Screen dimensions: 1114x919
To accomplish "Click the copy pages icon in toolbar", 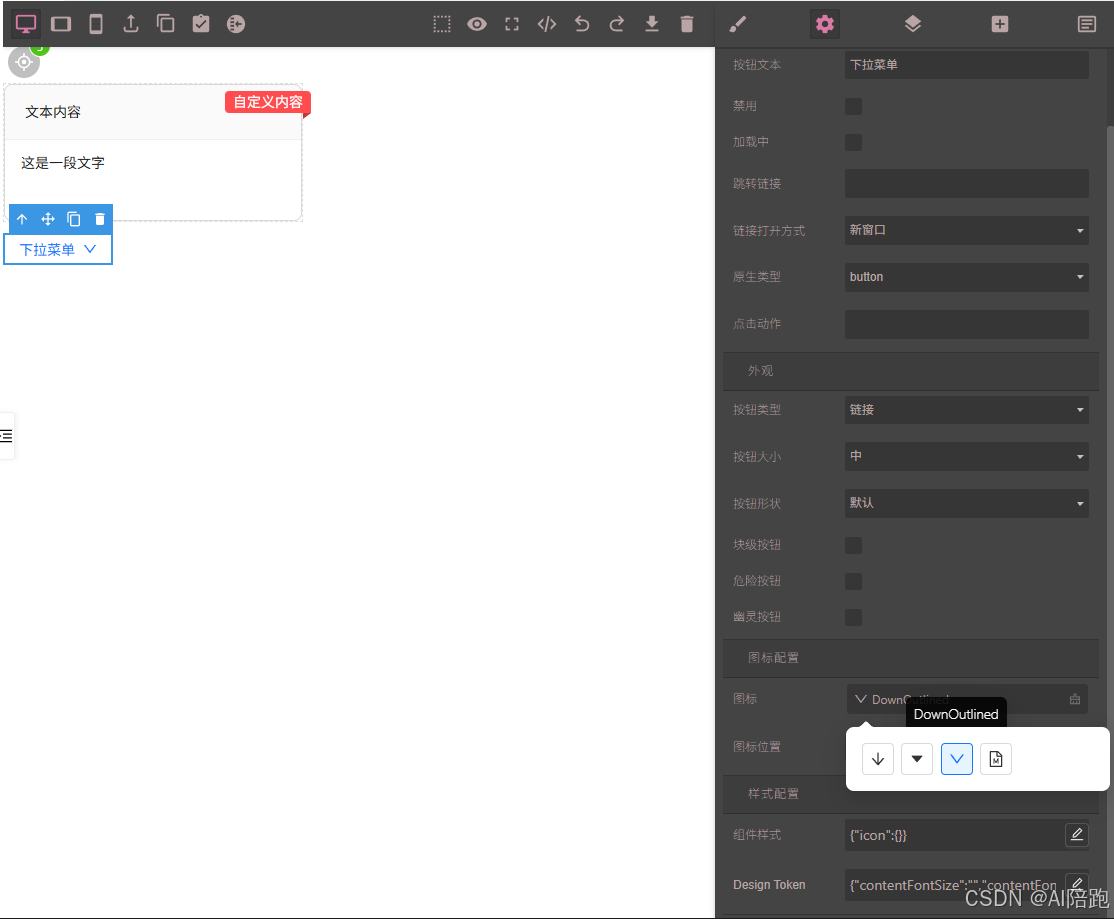I will tap(166, 24).
